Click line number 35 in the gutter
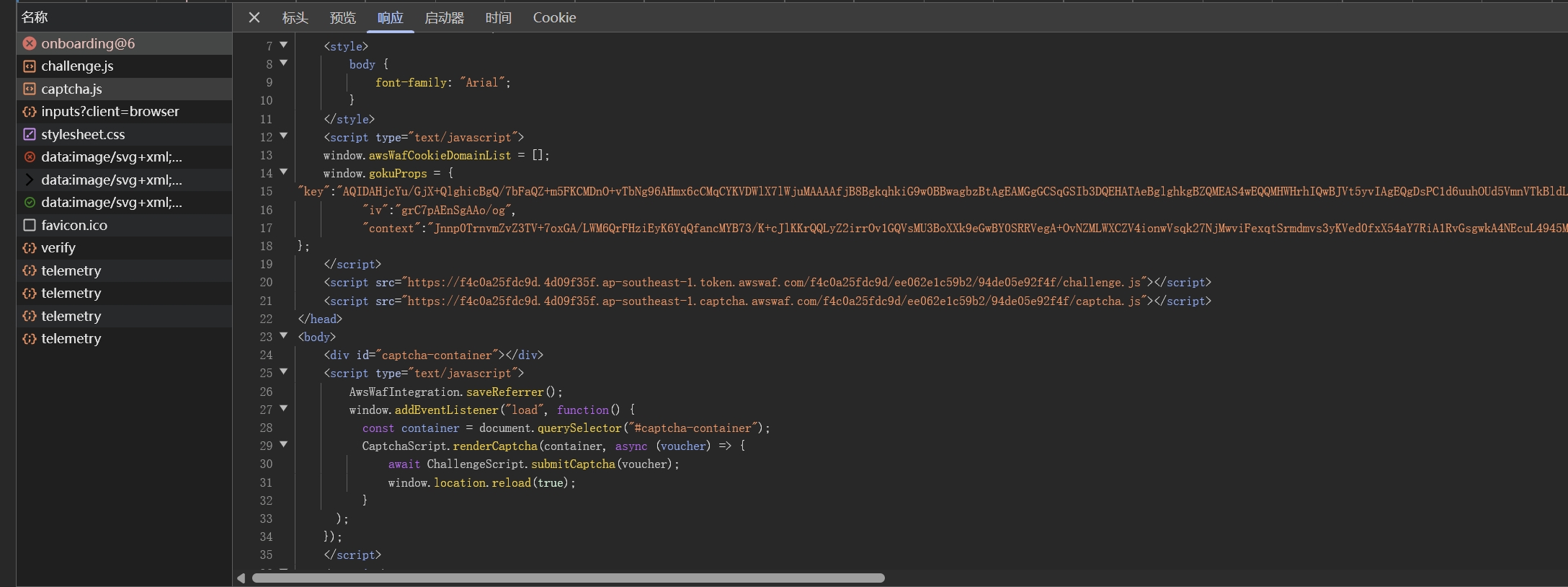The width and height of the screenshot is (1568, 587). pyautogui.click(x=267, y=555)
